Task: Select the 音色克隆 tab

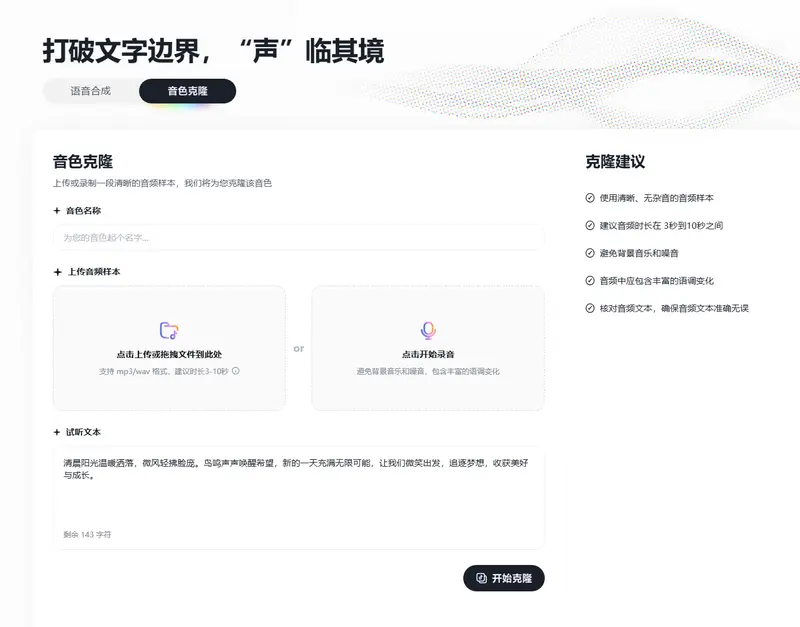Action: [186, 90]
